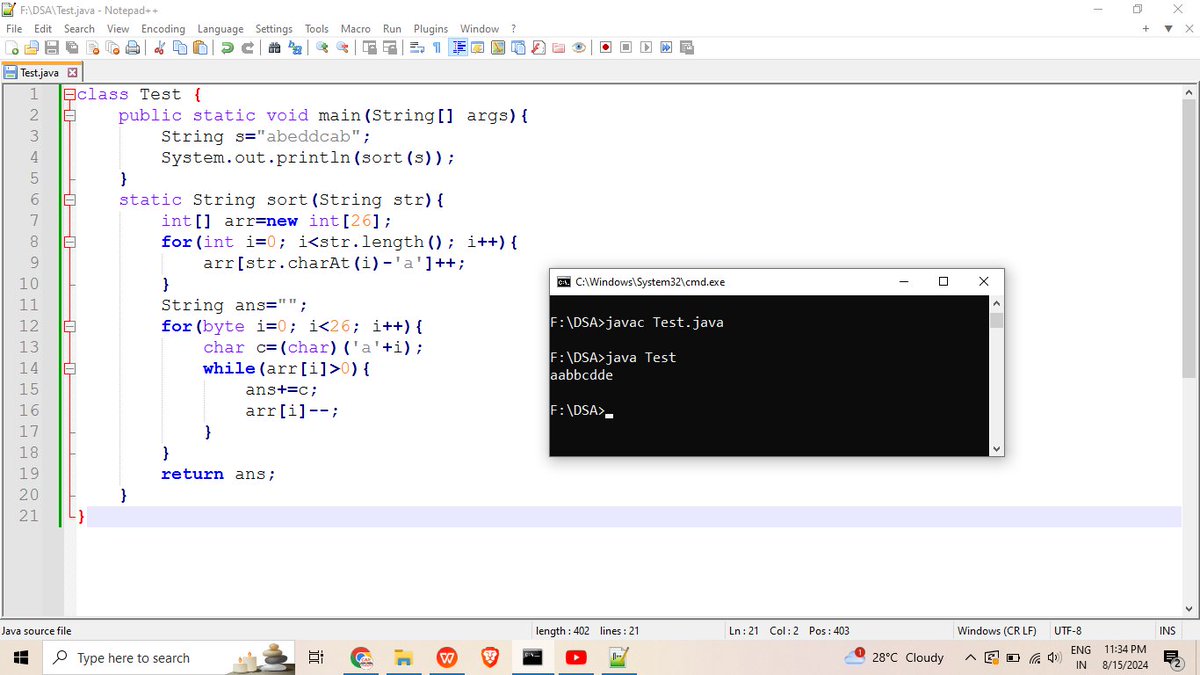The image size is (1200, 675).
Task: Click the Redo arrow icon
Action: [247, 48]
